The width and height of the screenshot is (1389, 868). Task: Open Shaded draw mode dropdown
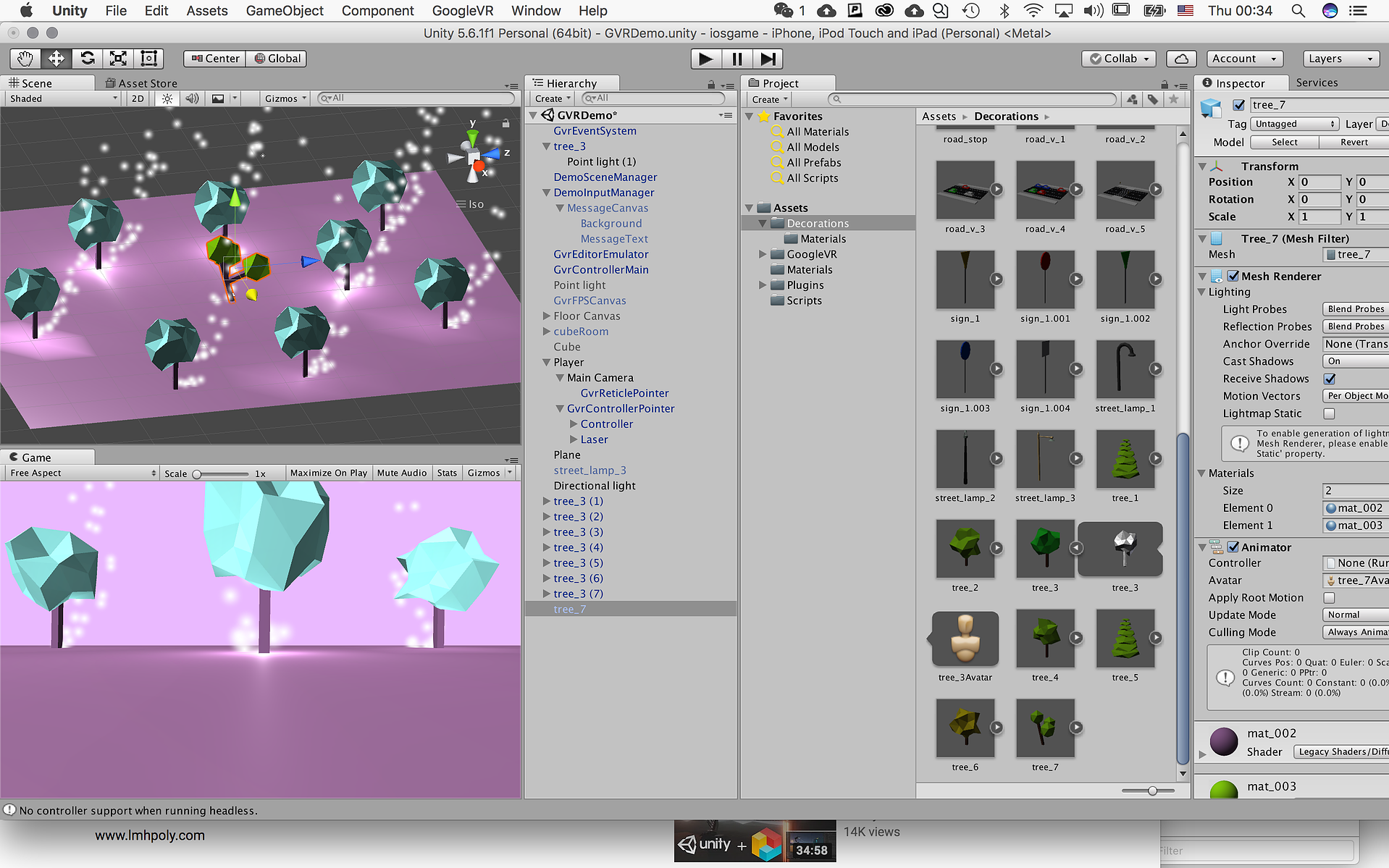pyautogui.click(x=62, y=98)
